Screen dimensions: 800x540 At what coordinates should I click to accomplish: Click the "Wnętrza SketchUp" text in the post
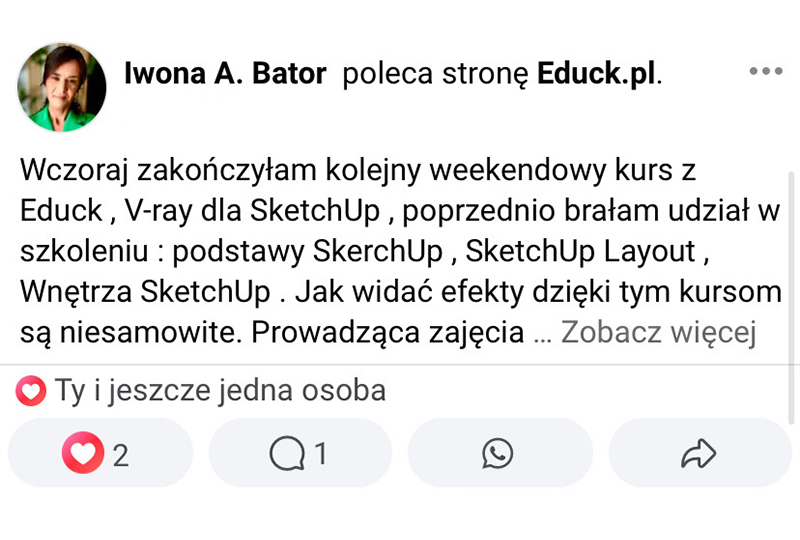pos(145,291)
